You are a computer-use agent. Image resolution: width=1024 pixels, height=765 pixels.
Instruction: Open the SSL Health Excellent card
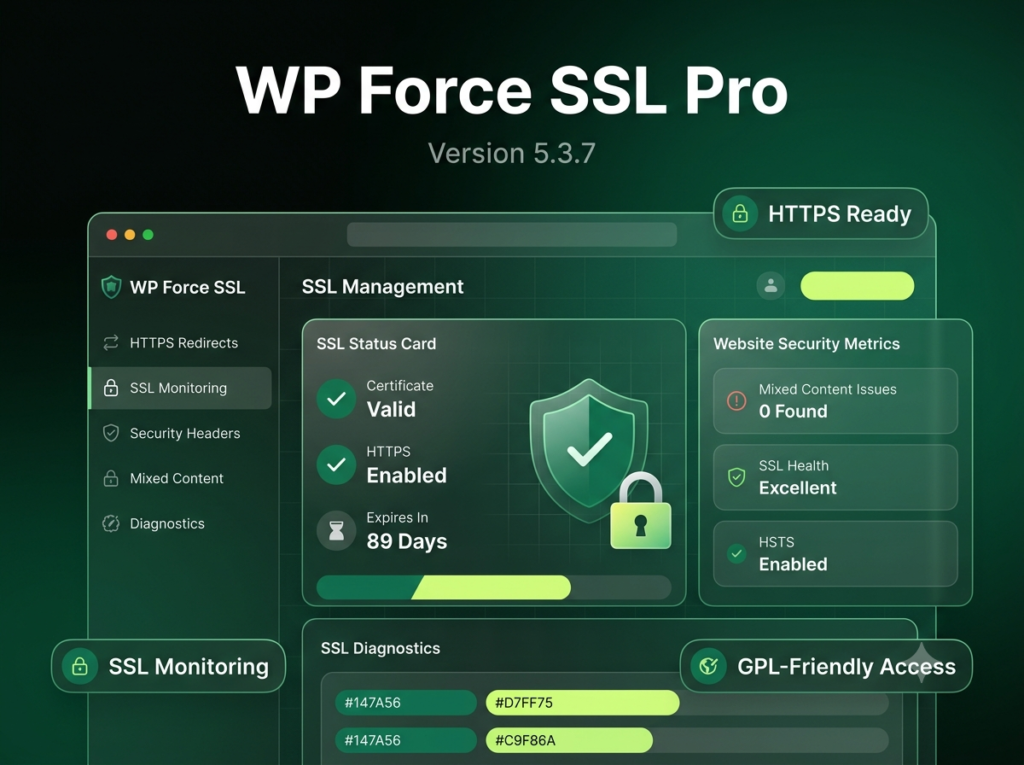pos(835,477)
